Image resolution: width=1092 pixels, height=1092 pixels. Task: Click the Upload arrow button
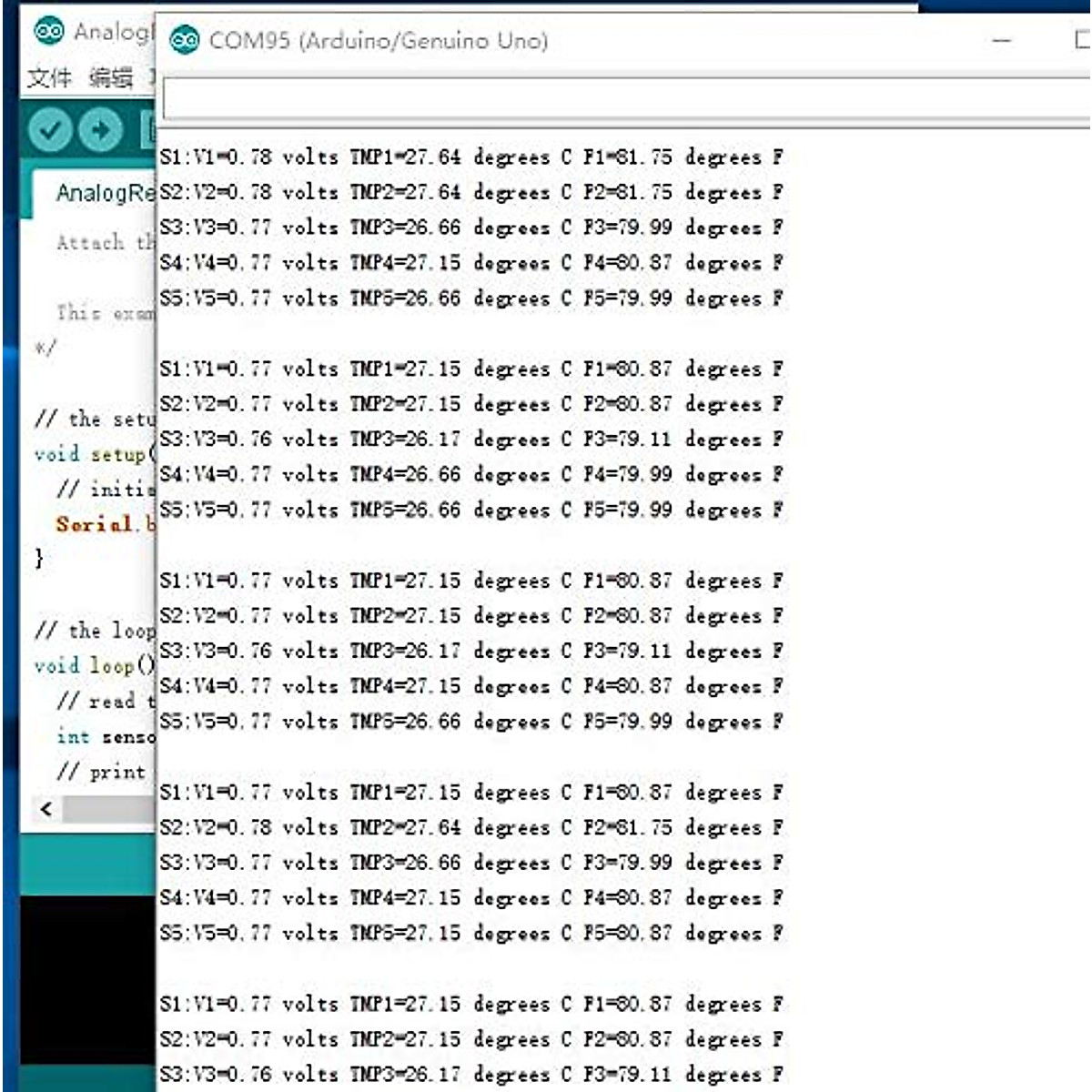point(100,130)
